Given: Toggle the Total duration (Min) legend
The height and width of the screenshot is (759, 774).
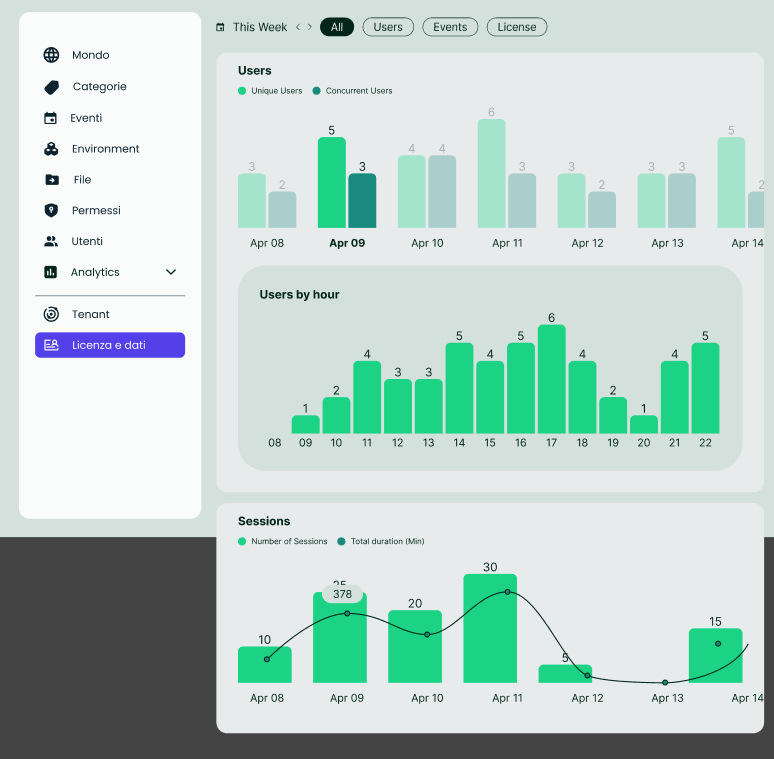Looking at the screenshot, I should [380, 541].
